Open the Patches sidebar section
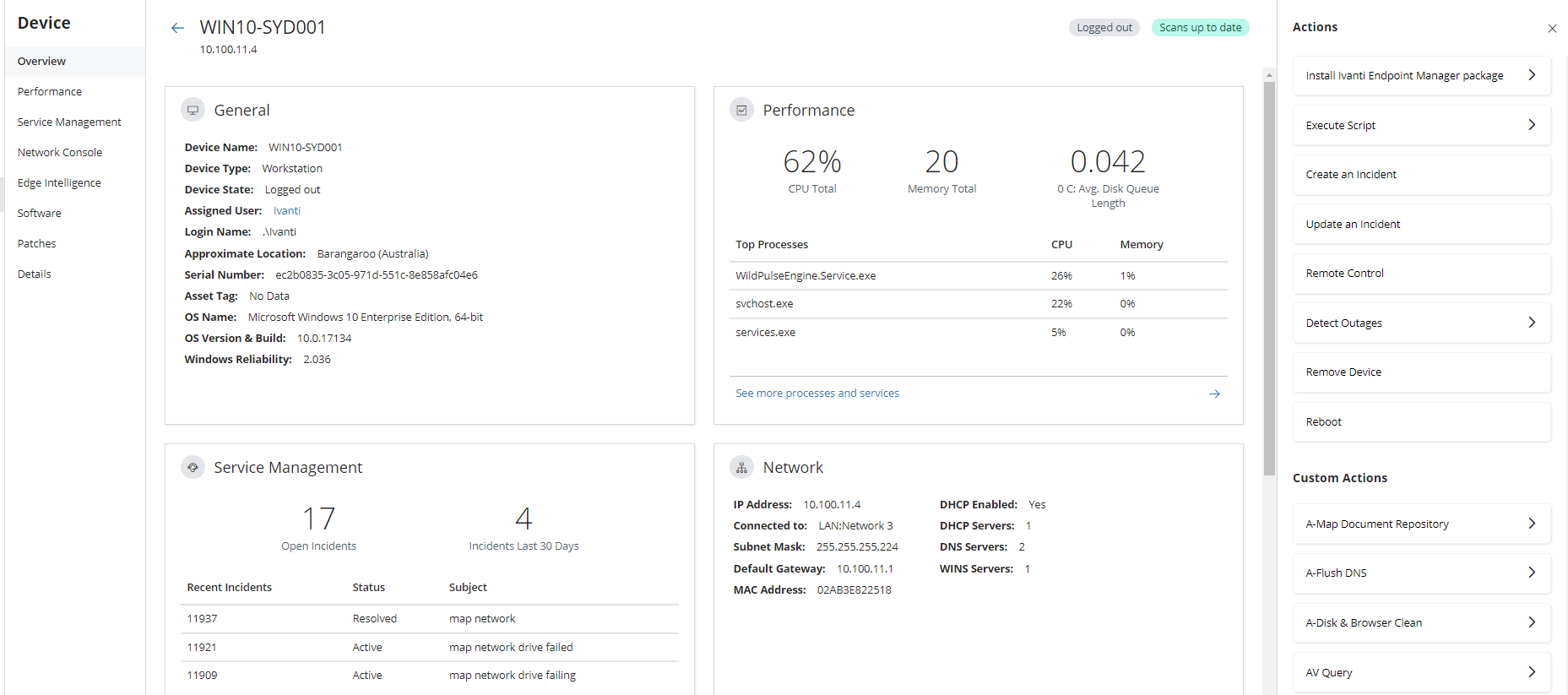The height and width of the screenshot is (695, 1568). pos(75,243)
